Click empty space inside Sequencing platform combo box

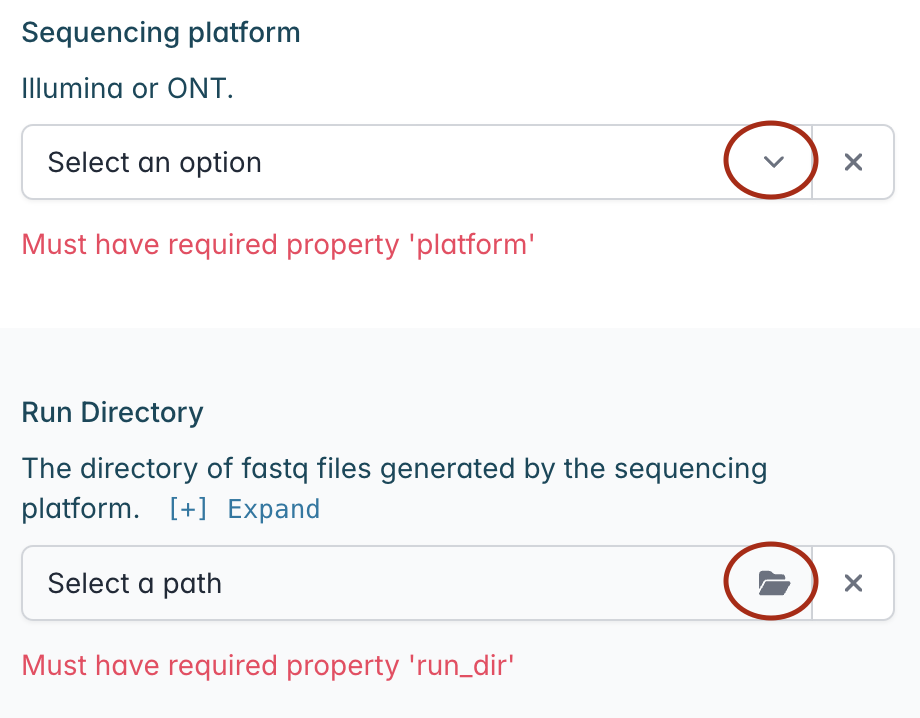pos(493,162)
